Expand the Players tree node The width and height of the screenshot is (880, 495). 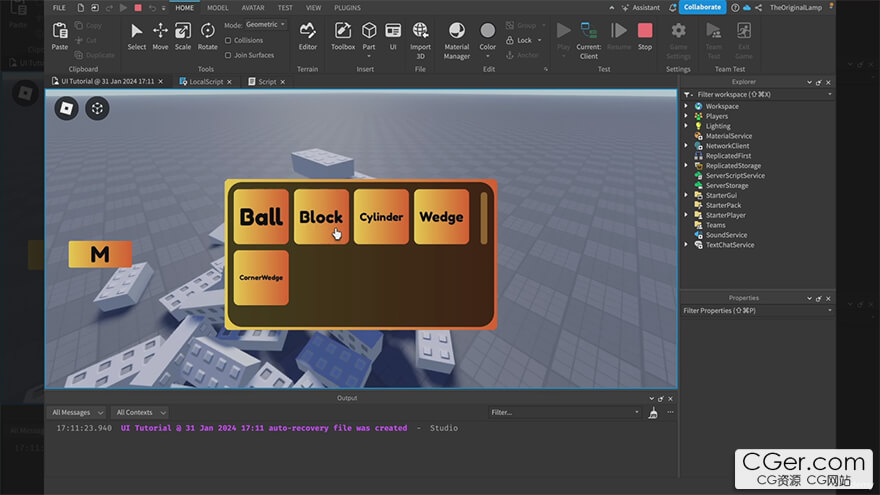[686, 116]
